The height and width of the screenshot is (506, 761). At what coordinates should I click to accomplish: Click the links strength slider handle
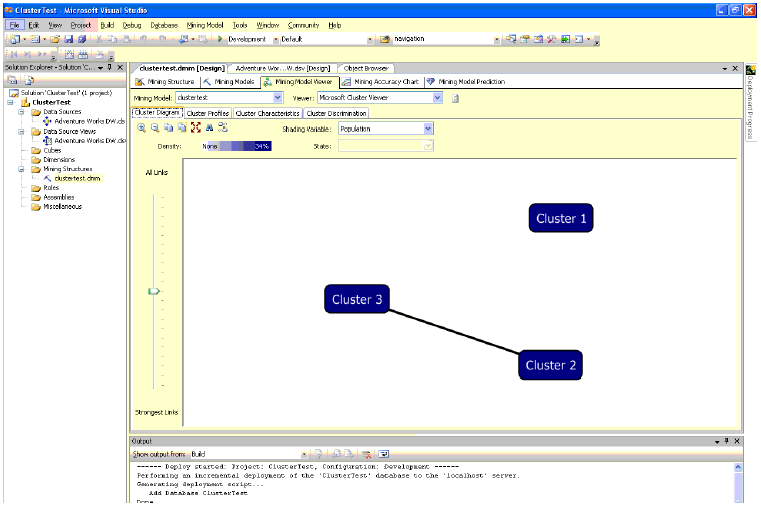154,291
